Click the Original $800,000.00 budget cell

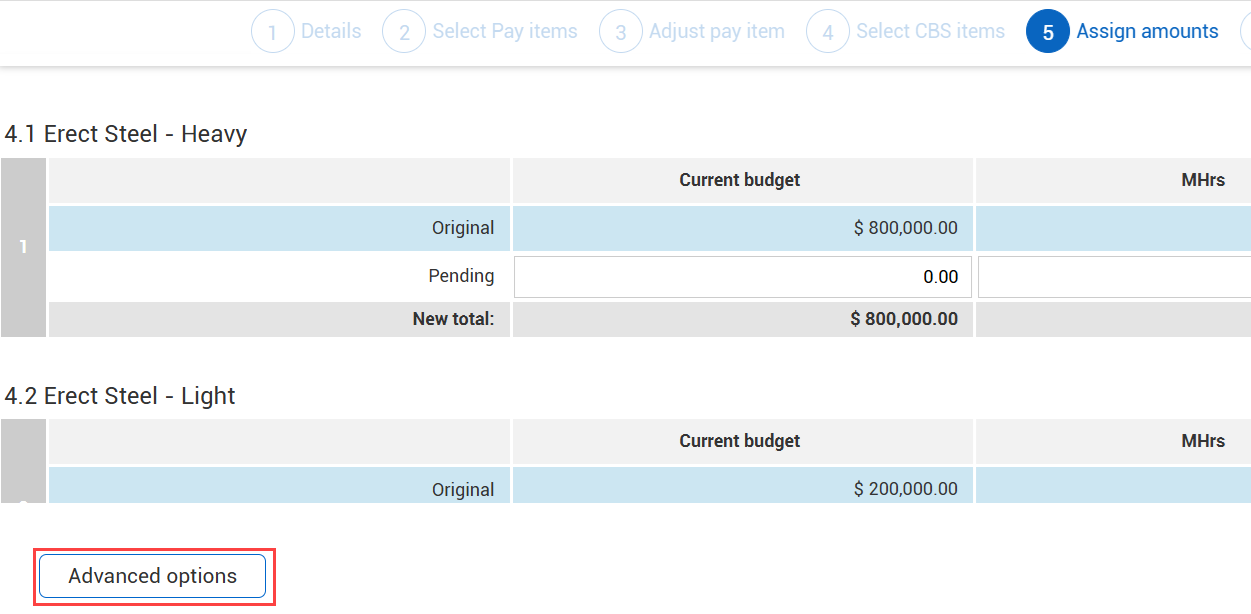pos(742,228)
